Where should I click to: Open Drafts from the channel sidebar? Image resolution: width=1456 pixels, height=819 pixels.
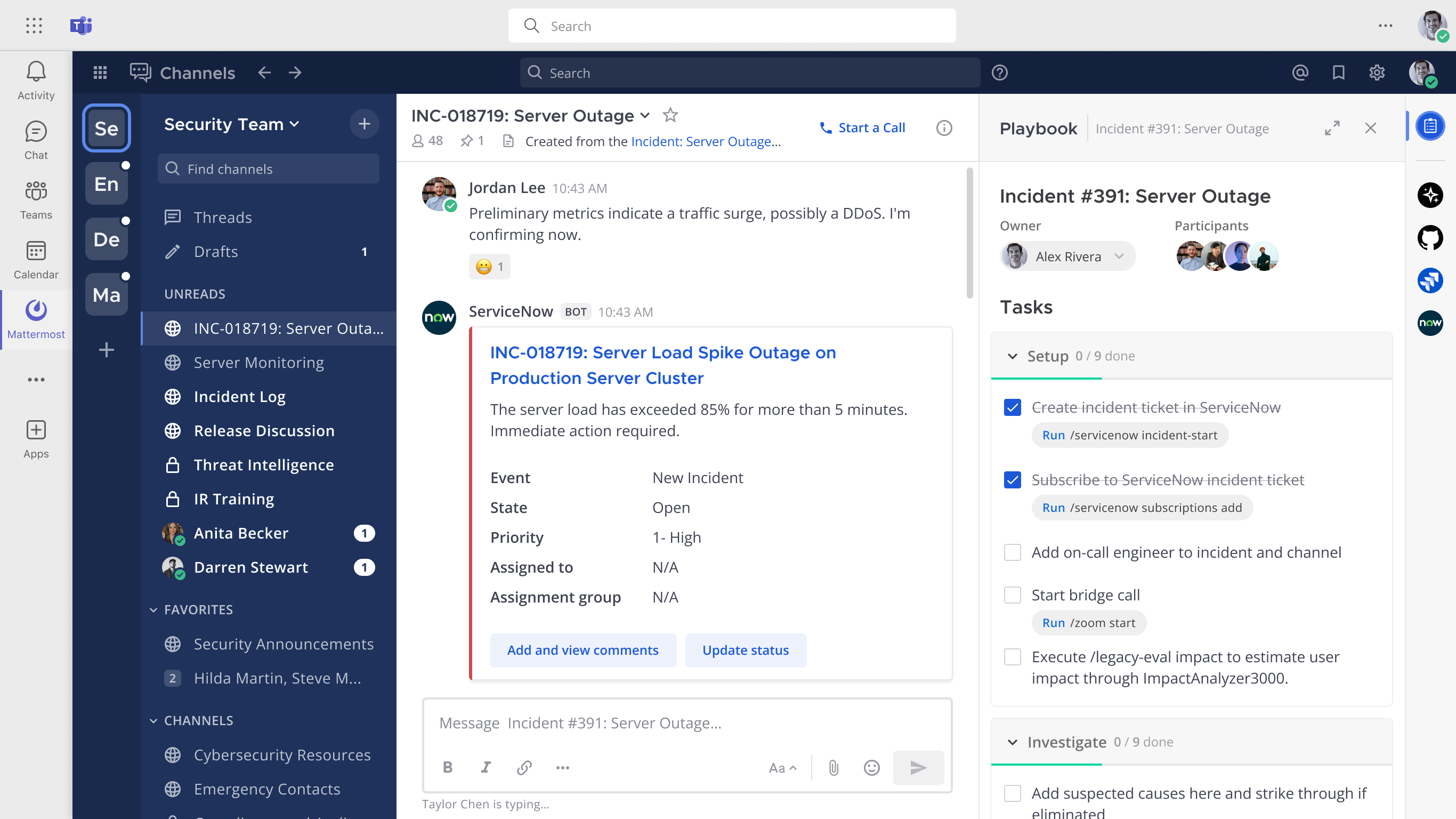pyautogui.click(x=215, y=252)
